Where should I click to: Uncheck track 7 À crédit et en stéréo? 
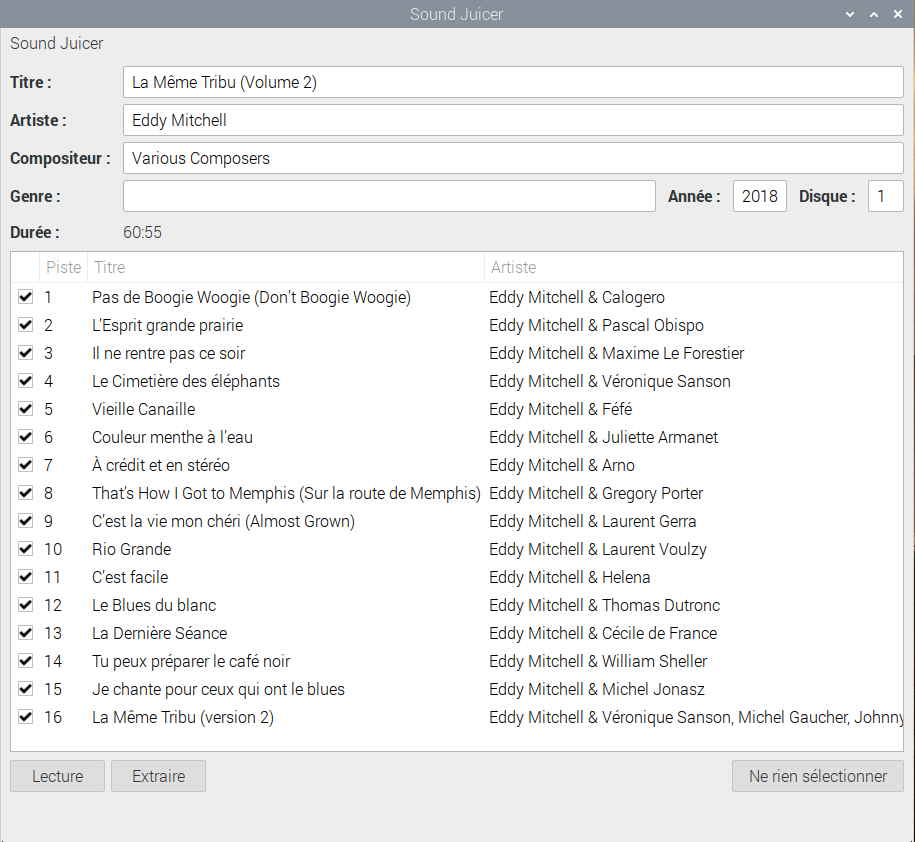26,465
